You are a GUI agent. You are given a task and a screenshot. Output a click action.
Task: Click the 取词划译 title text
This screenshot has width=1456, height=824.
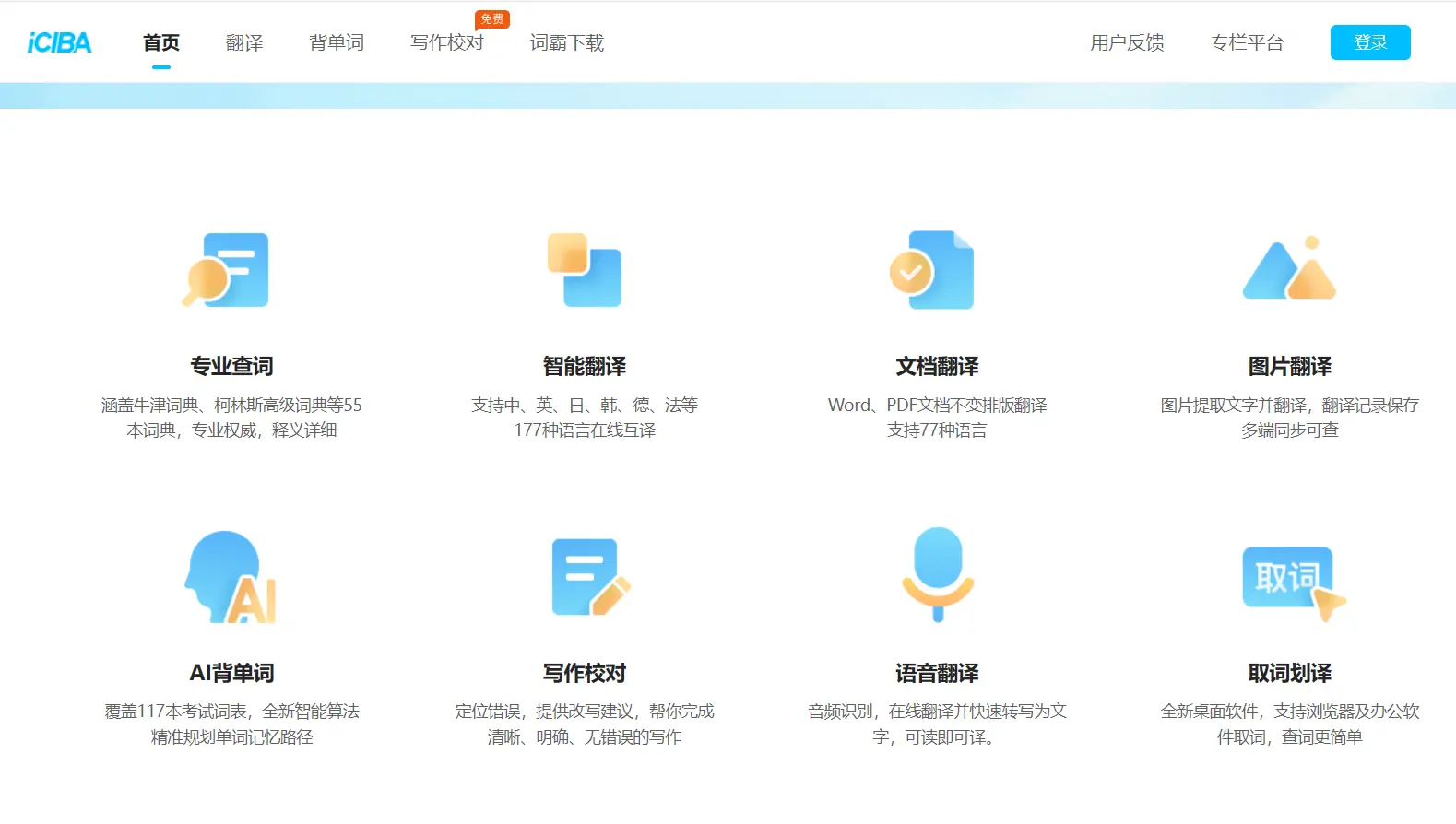tap(1289, 673)
